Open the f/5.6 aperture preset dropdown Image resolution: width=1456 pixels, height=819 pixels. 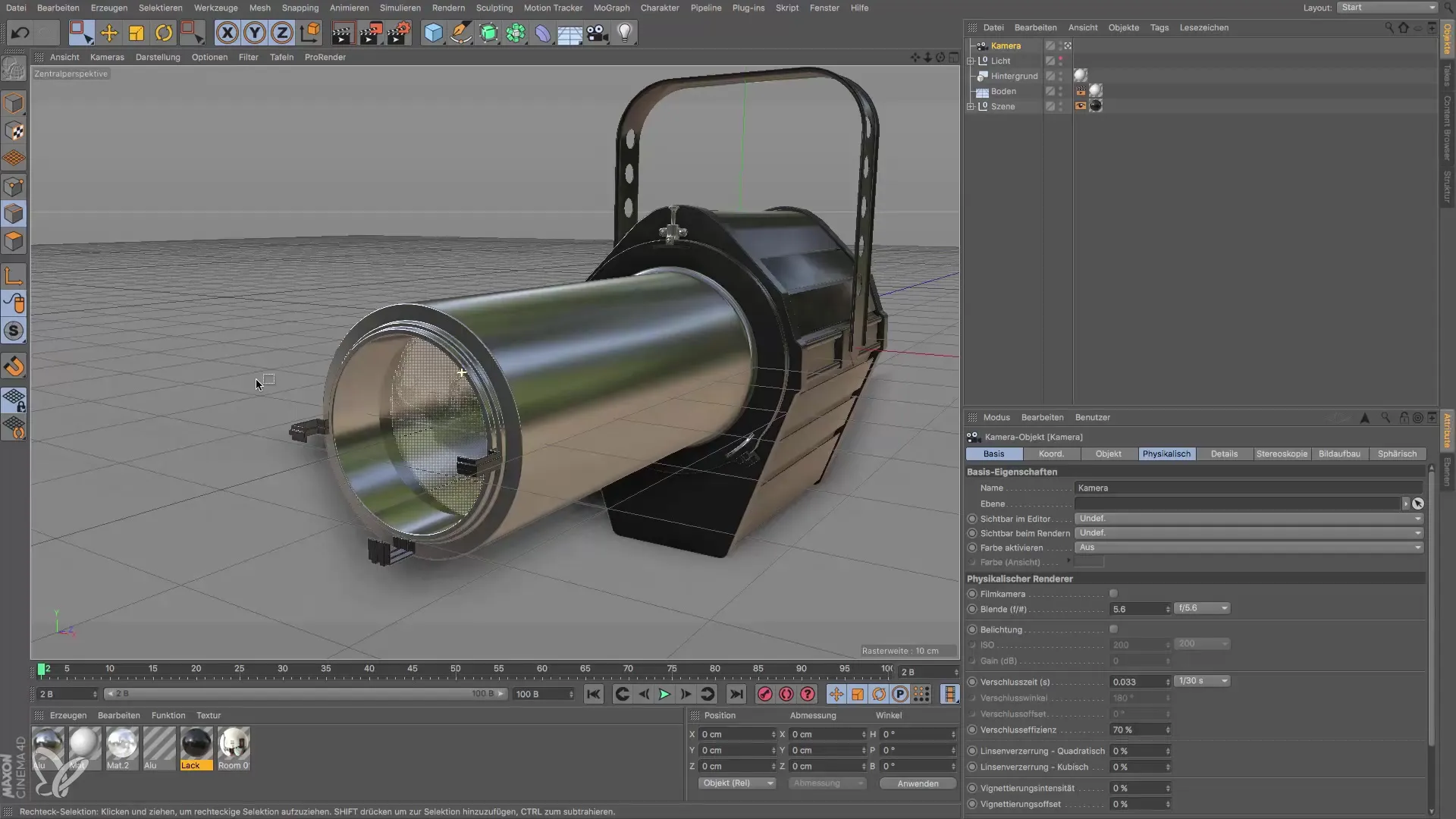pos(1202,608)
